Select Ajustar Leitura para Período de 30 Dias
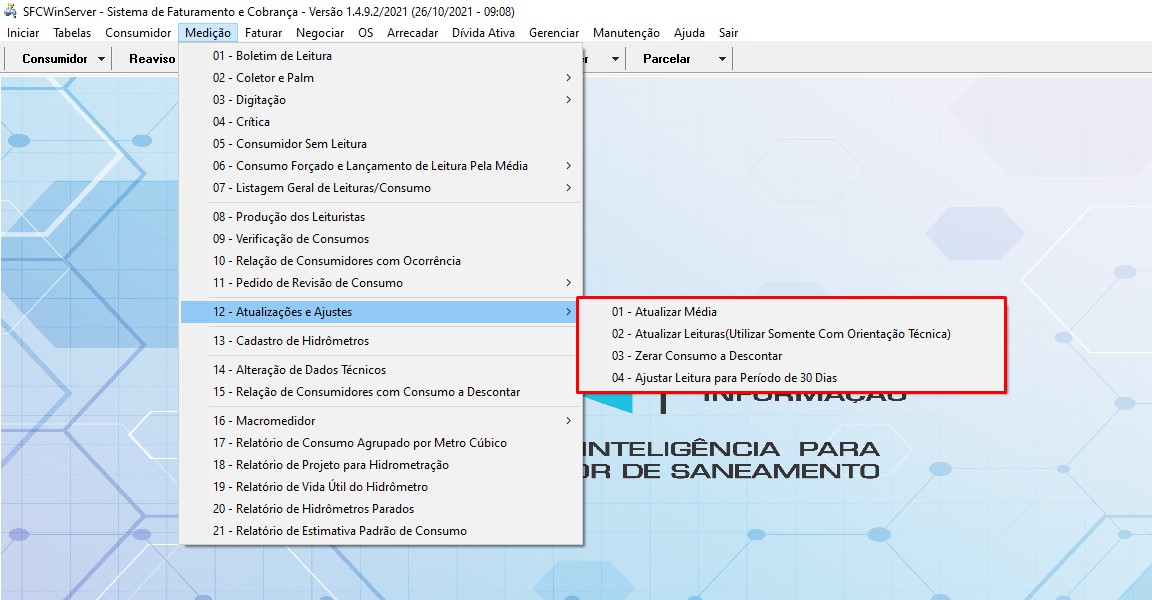 pyautogui.click(x=724, y=378)
